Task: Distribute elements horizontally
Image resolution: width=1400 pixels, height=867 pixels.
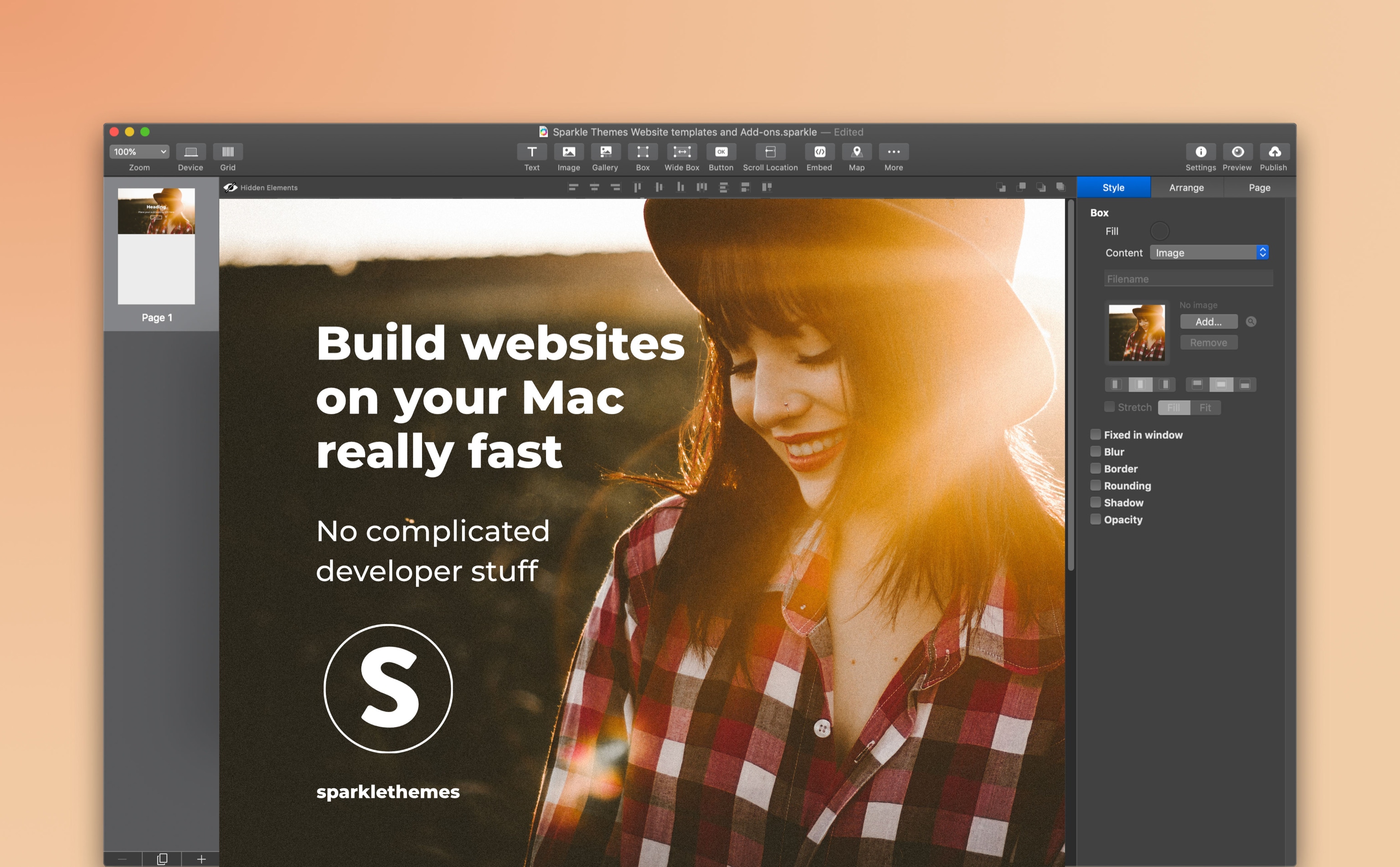Action: coord(702,187)
